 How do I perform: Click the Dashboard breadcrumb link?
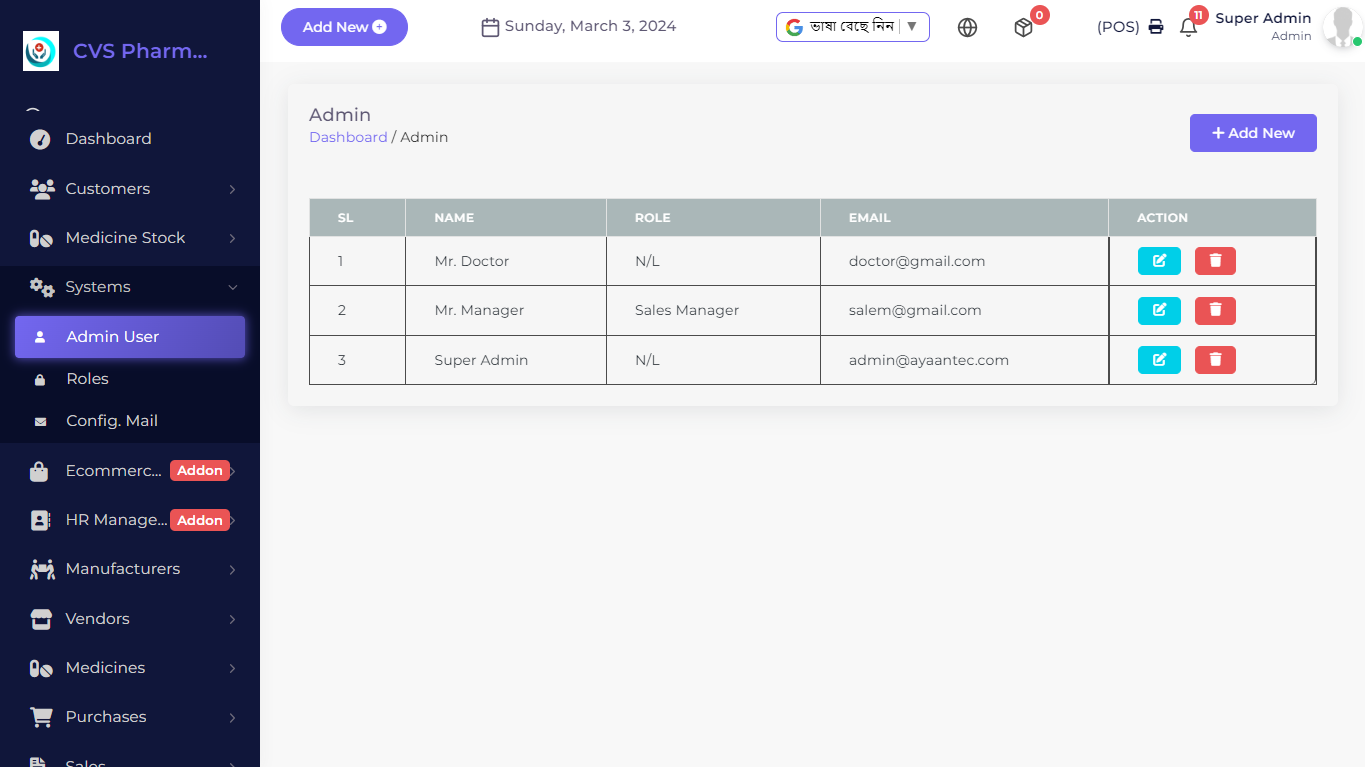pyautogui.click(x=348, y=137)
